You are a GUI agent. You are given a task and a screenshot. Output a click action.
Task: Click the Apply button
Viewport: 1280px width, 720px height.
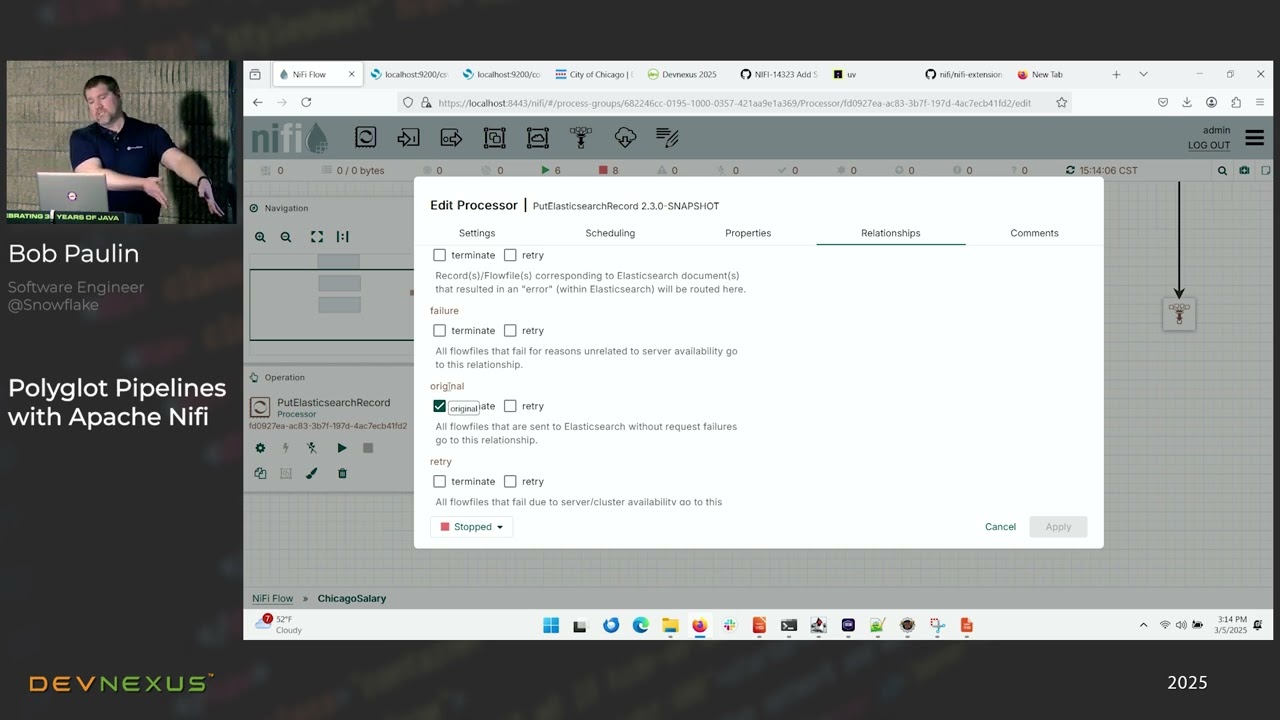pos(1058,527)
